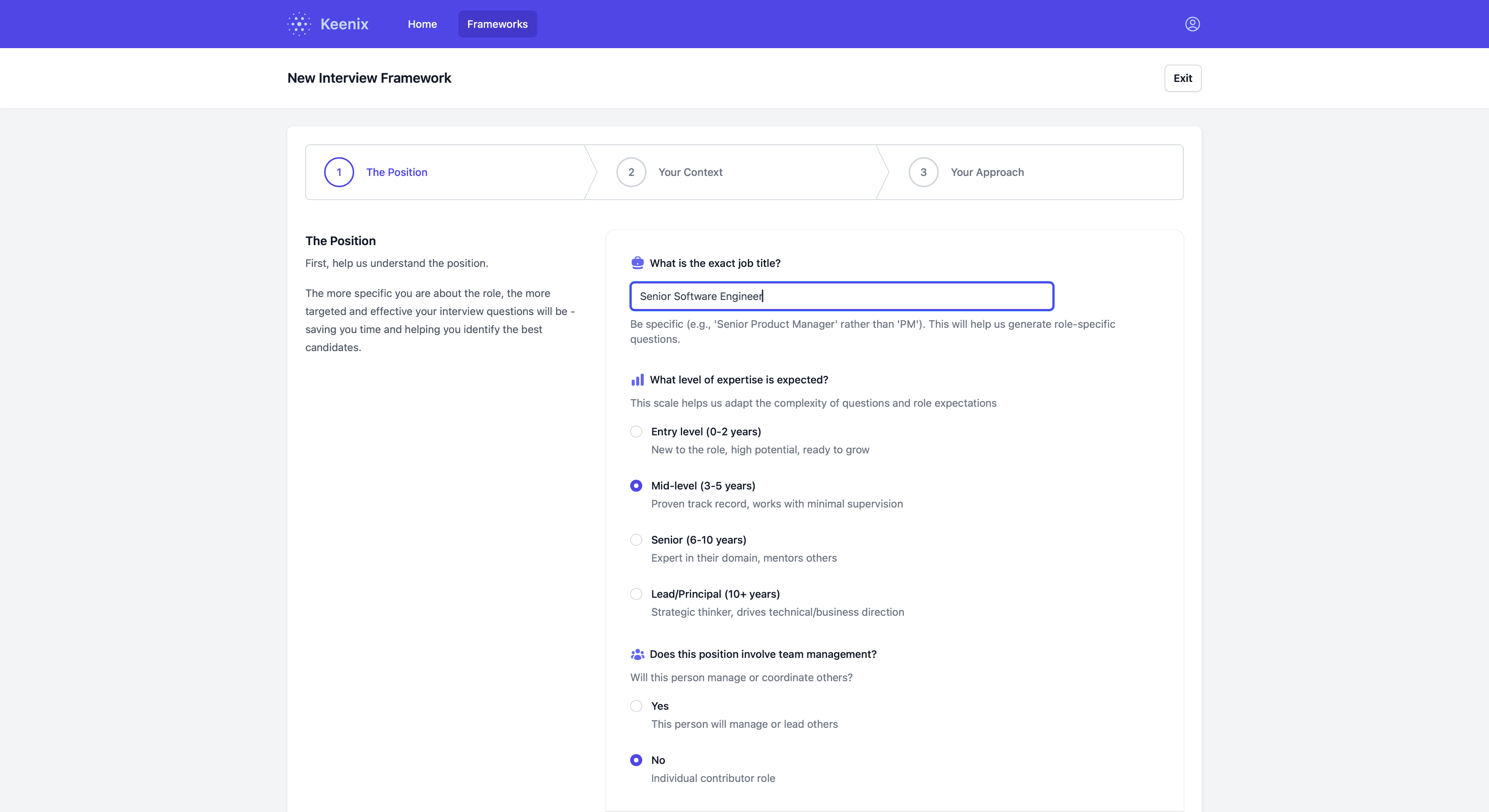The image size is (1489, 812).
Task: Click the team management people icon
Action: click(x=637, y=654)
